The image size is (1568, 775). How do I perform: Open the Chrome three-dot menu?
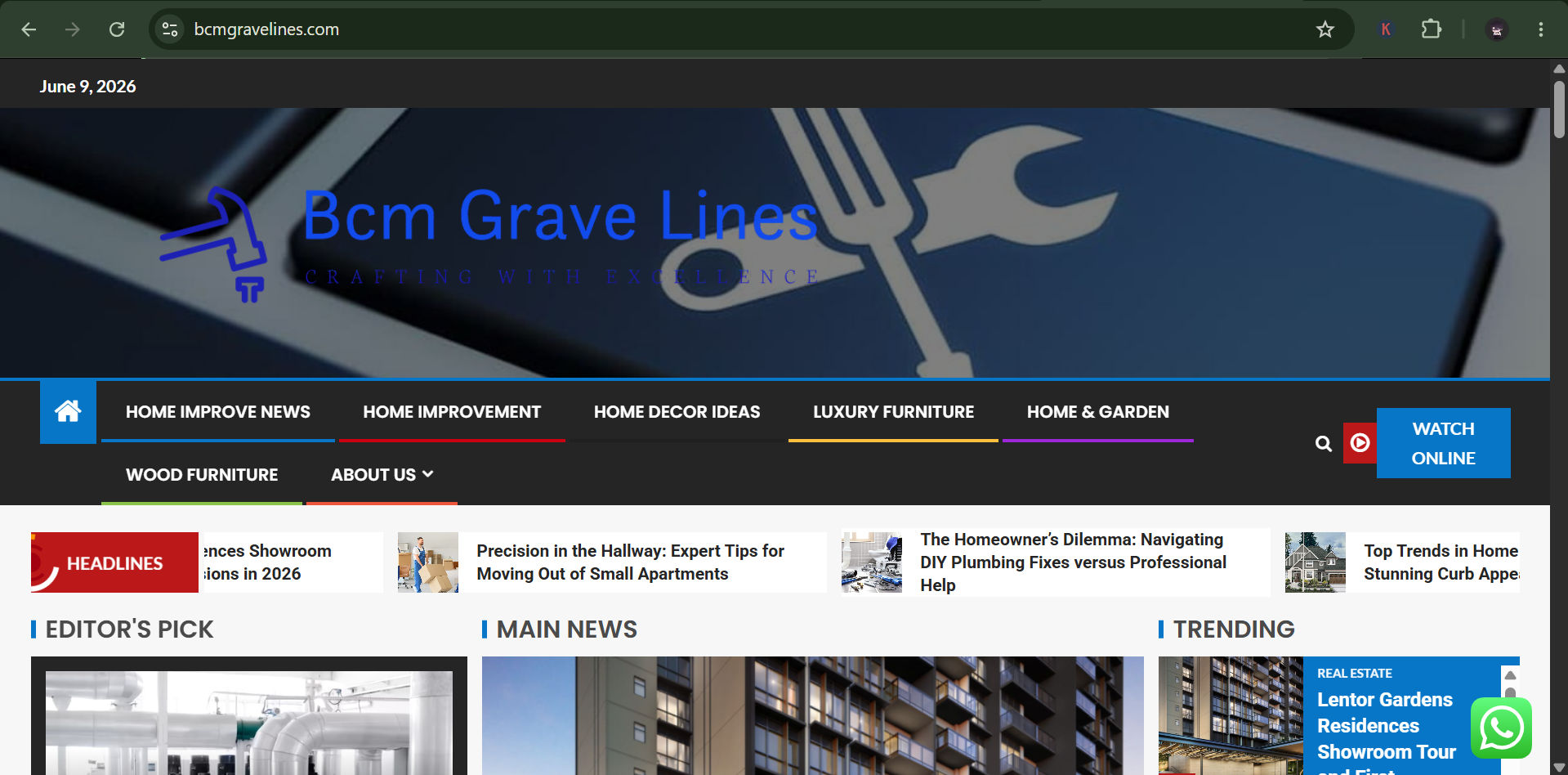pos(1540,29)
